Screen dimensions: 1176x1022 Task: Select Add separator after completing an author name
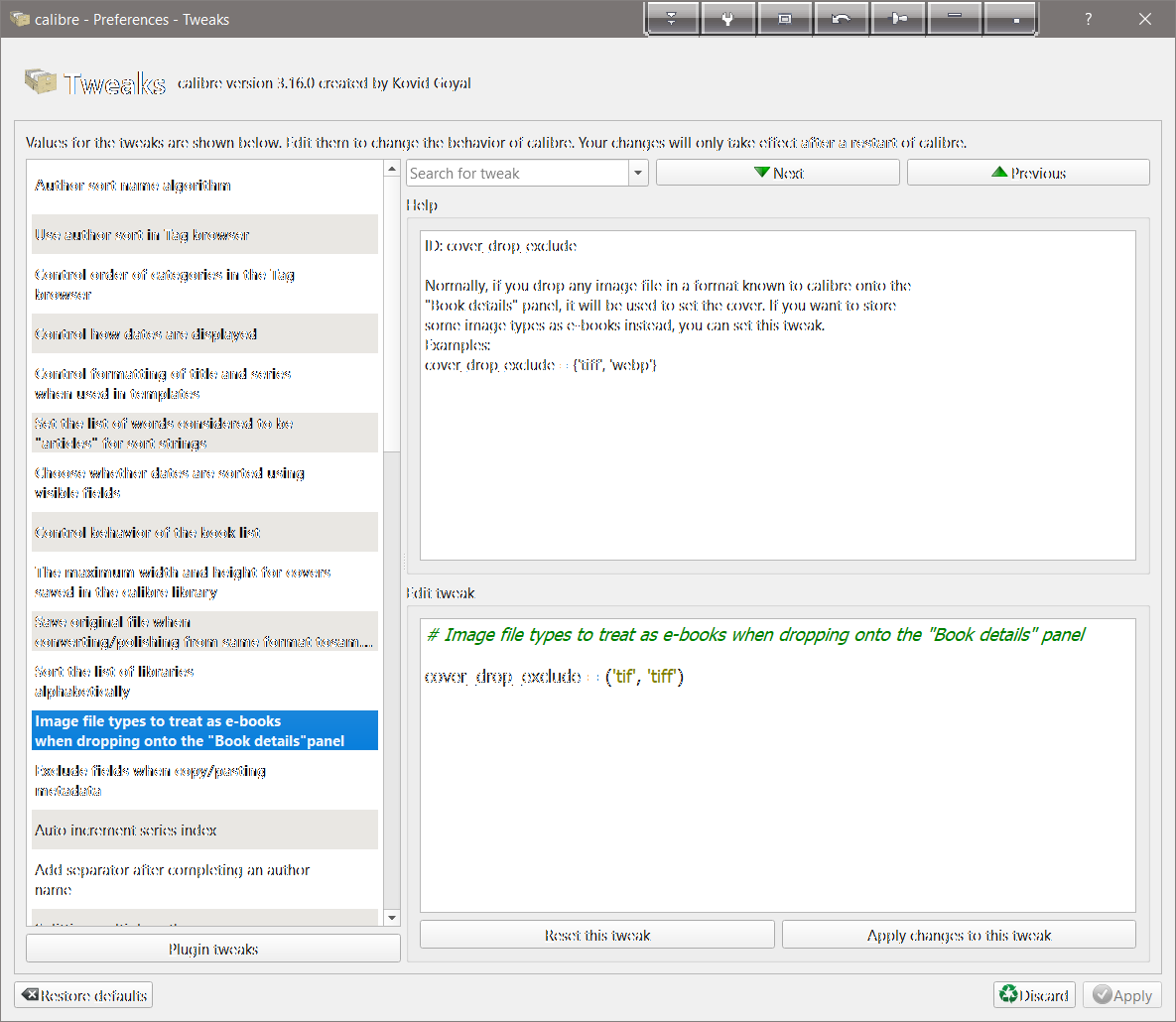click(204, 879)
